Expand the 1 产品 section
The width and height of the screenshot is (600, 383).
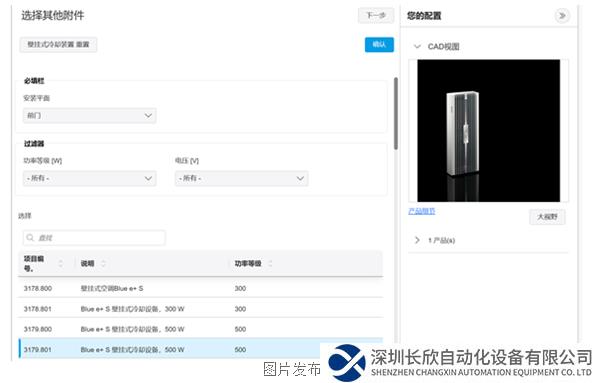pos(417,240)
